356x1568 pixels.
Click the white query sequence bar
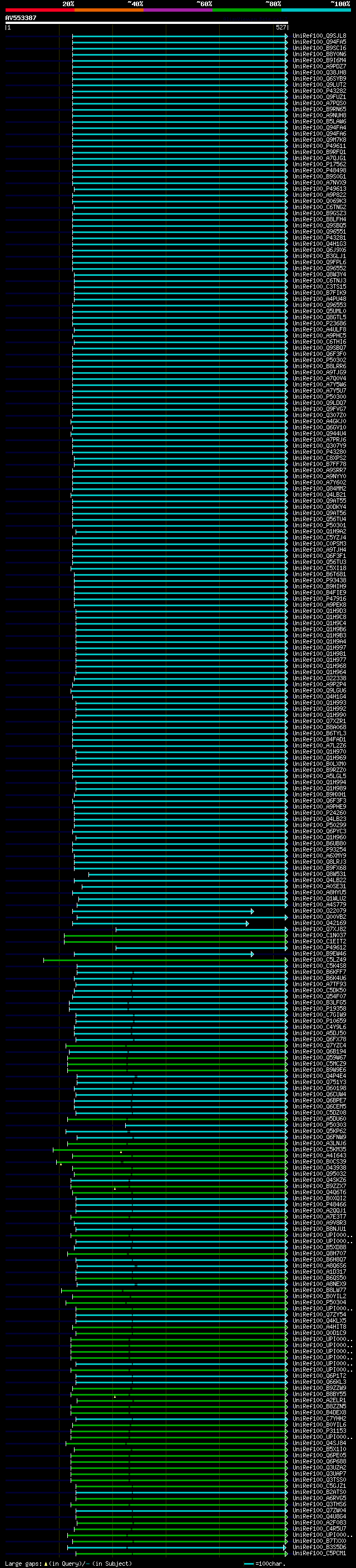pyautogui.click(x=146, y=22)
